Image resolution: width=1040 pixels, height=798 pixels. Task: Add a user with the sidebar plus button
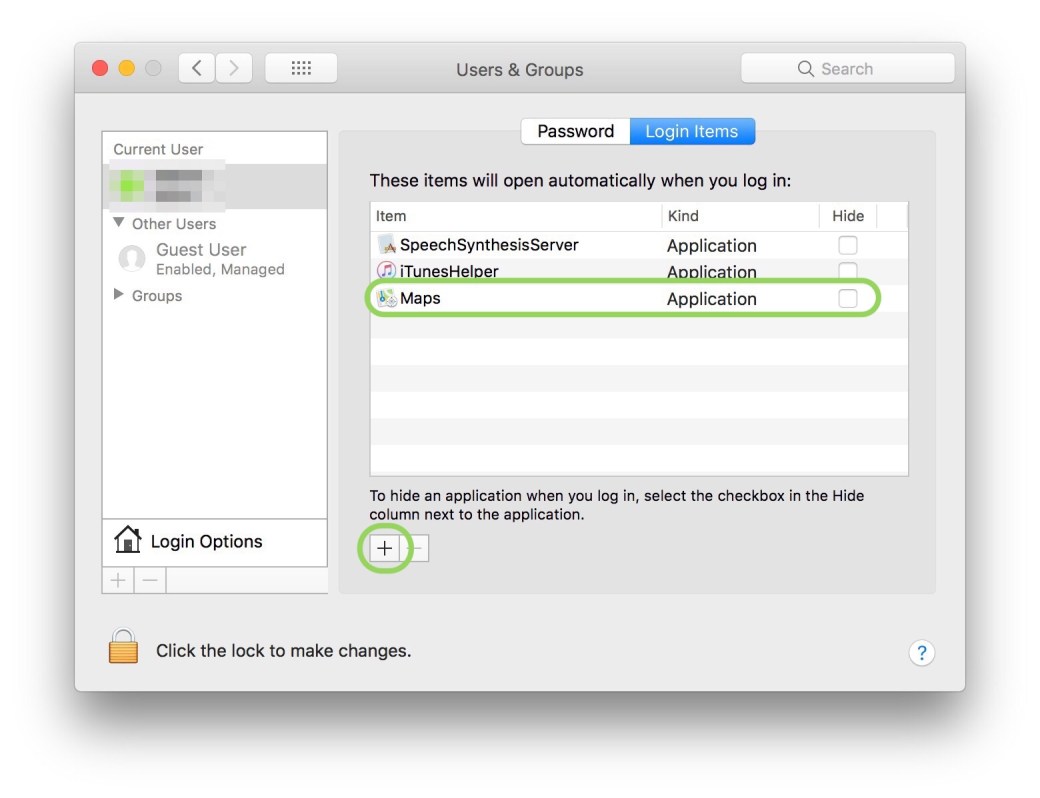[x=118, y=580]
